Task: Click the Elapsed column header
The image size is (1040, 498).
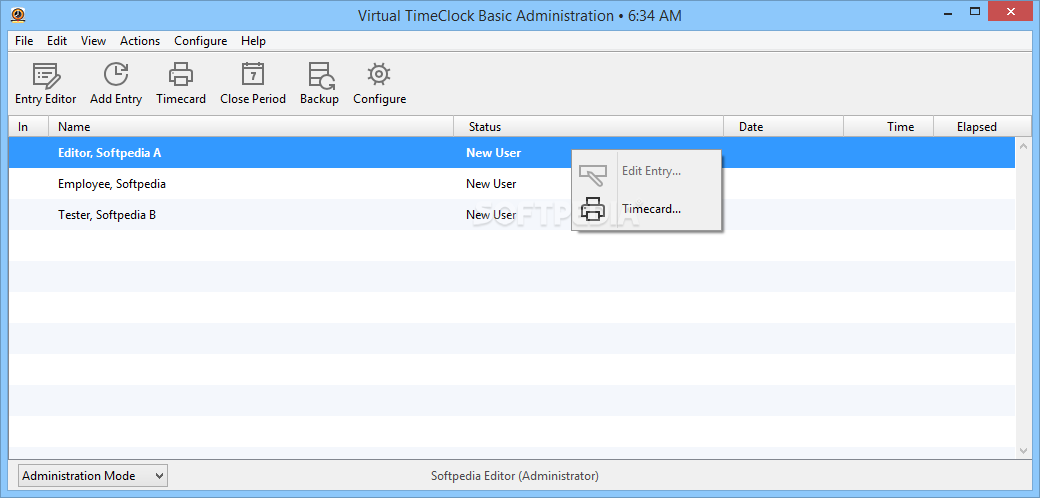Action: [976, 127]
